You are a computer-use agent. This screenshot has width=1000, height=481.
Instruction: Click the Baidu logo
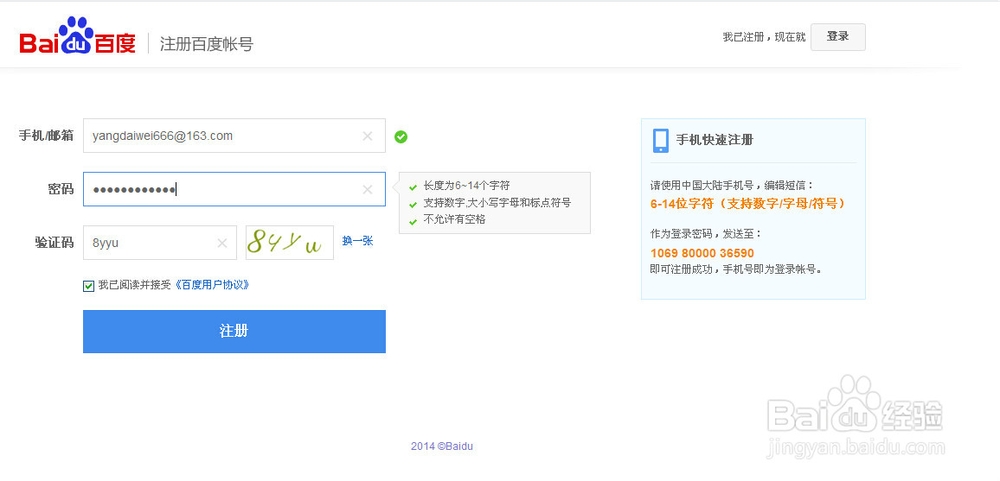click(77, 37)
